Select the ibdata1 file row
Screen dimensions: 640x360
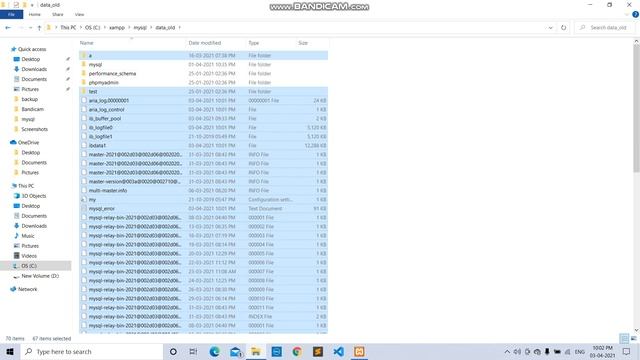pos(203,145)
